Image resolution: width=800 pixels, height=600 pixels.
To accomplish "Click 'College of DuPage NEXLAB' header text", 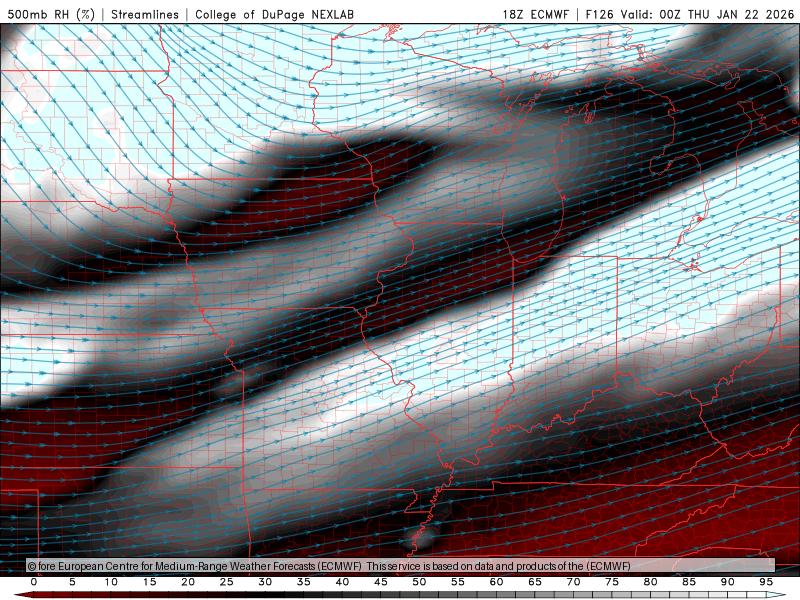I will click(274, 14).
